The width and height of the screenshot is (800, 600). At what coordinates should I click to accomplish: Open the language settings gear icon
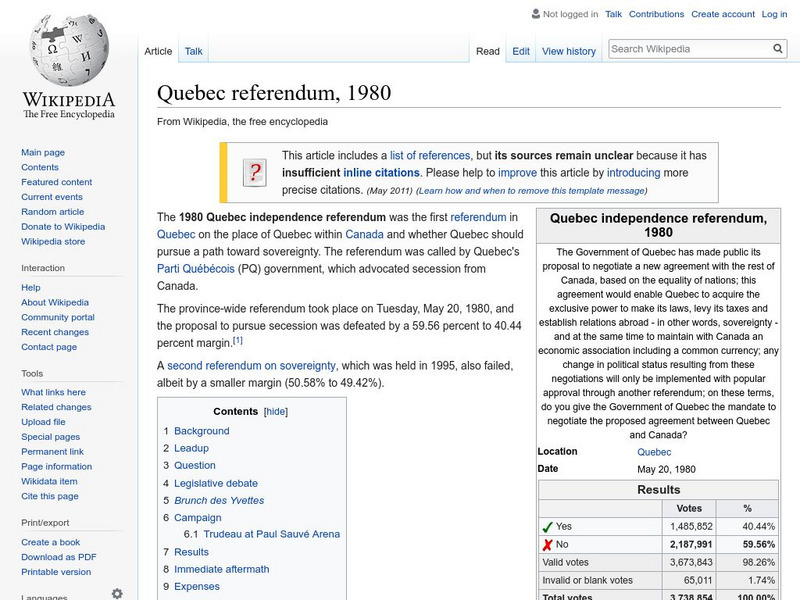[x=117, y=592]
